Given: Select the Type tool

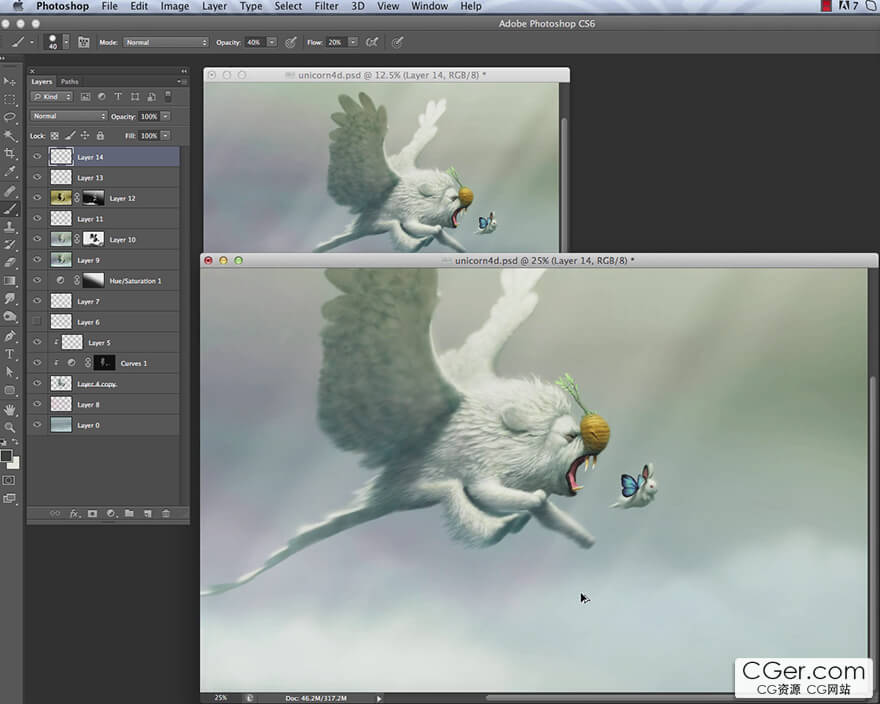Looking at the screenshot, I should pyautogui.click(x=10, y=354).
